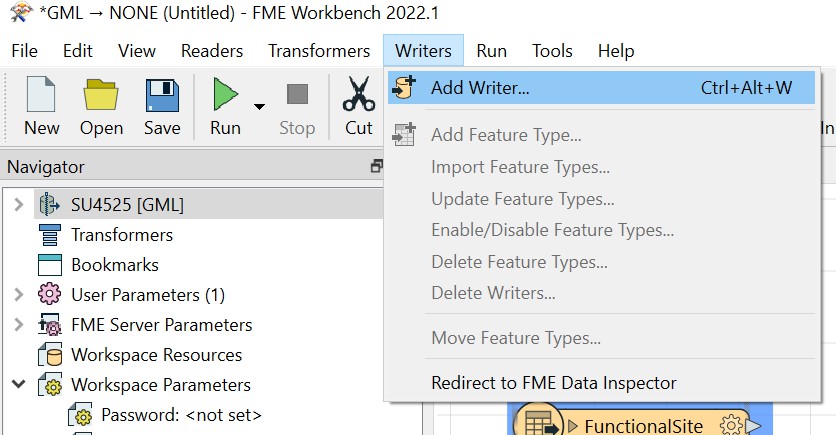Select User Parameters (1) row

coord(148,295)
